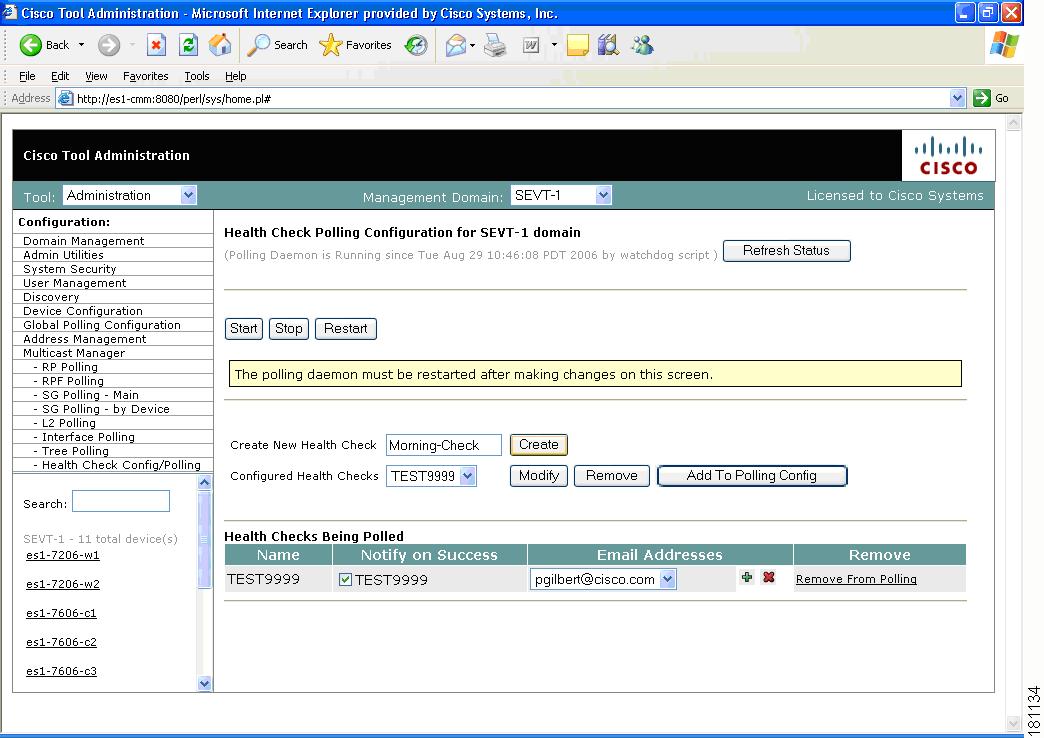Open device es1-7606-c2 link
The image size is (1044, 738).
point(61,643)
